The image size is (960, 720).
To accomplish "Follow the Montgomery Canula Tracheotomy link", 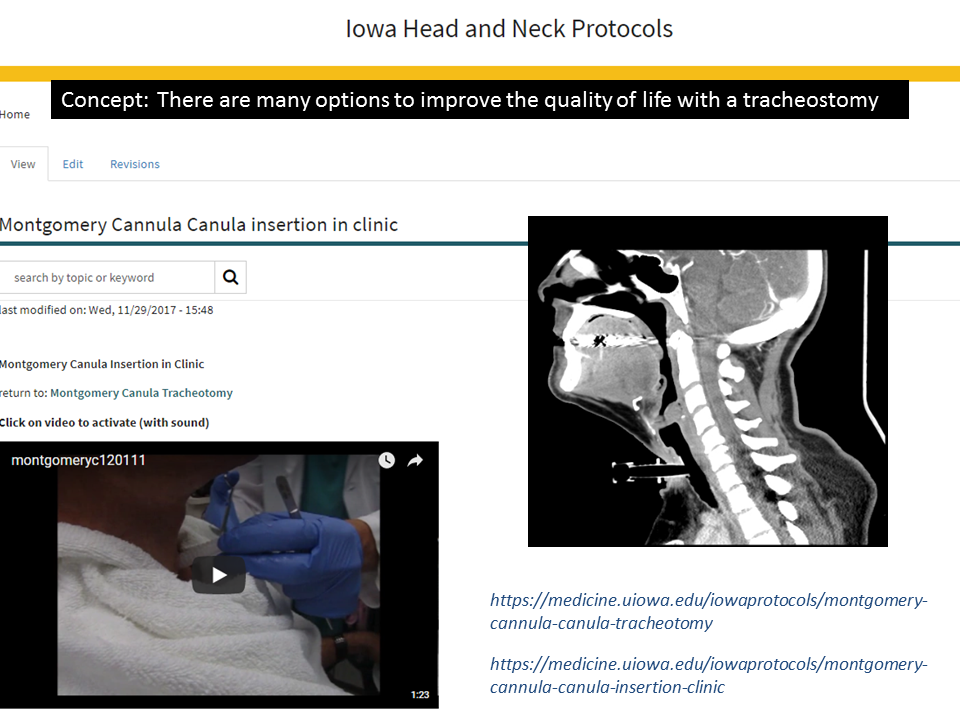I will pos(141,393).
